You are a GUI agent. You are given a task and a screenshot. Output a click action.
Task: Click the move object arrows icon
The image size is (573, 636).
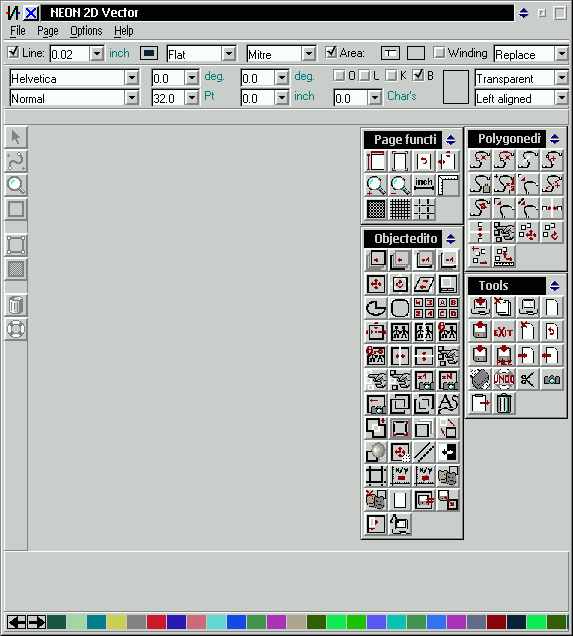click(x=376, y=284)
